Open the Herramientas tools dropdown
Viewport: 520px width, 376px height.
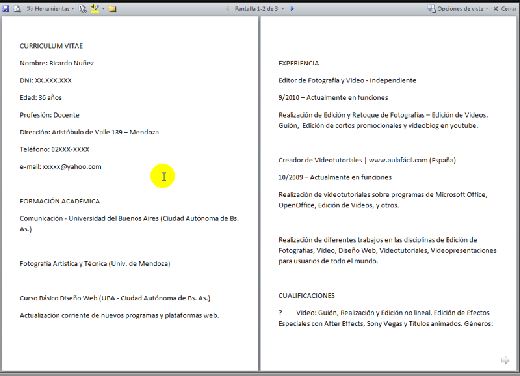click(x=50, y=9)
